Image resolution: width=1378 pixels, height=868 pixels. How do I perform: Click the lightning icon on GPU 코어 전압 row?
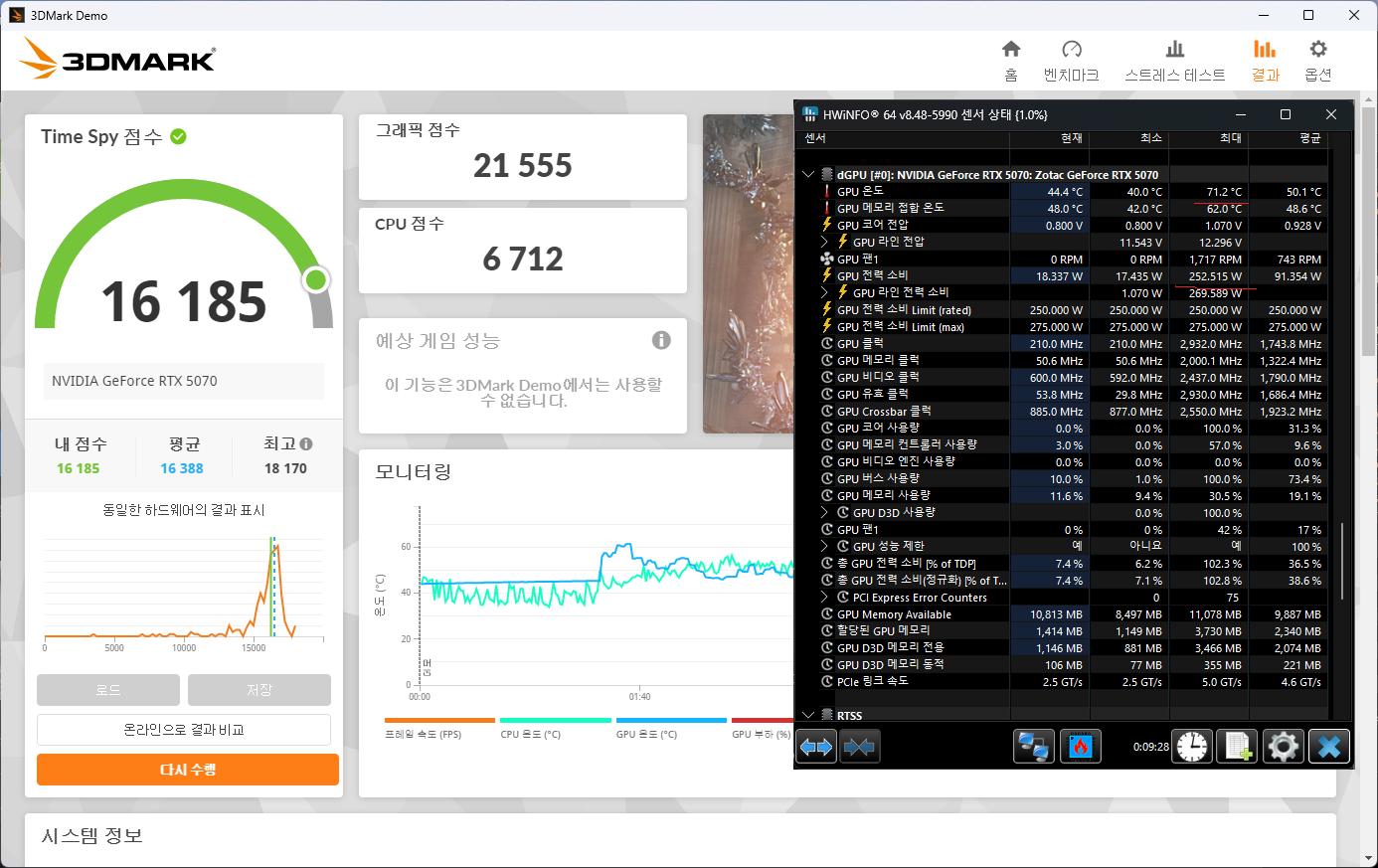pos(827,226)
